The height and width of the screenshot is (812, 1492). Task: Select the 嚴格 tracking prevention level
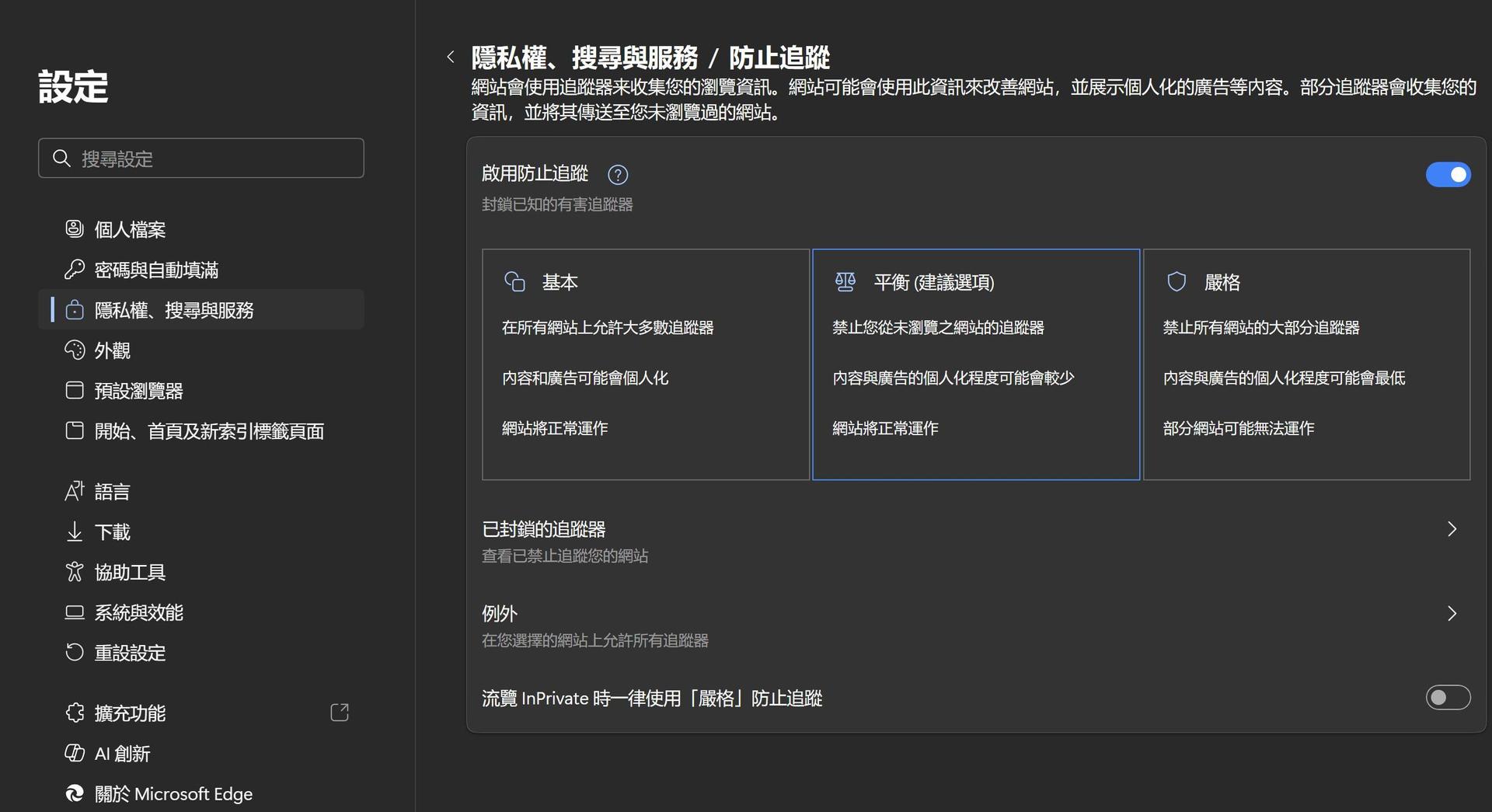point(1307,364)
